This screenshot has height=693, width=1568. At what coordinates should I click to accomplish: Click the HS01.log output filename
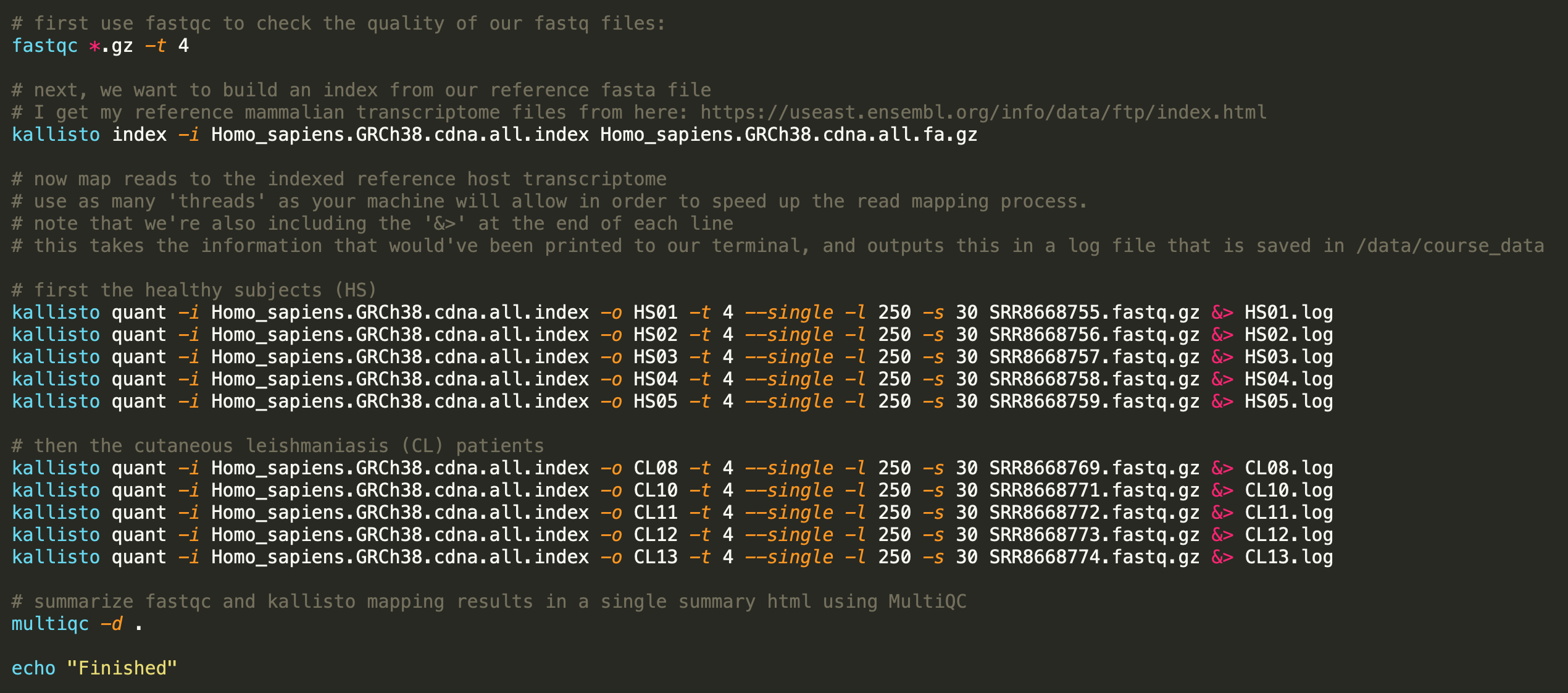tap(1288, 313)
